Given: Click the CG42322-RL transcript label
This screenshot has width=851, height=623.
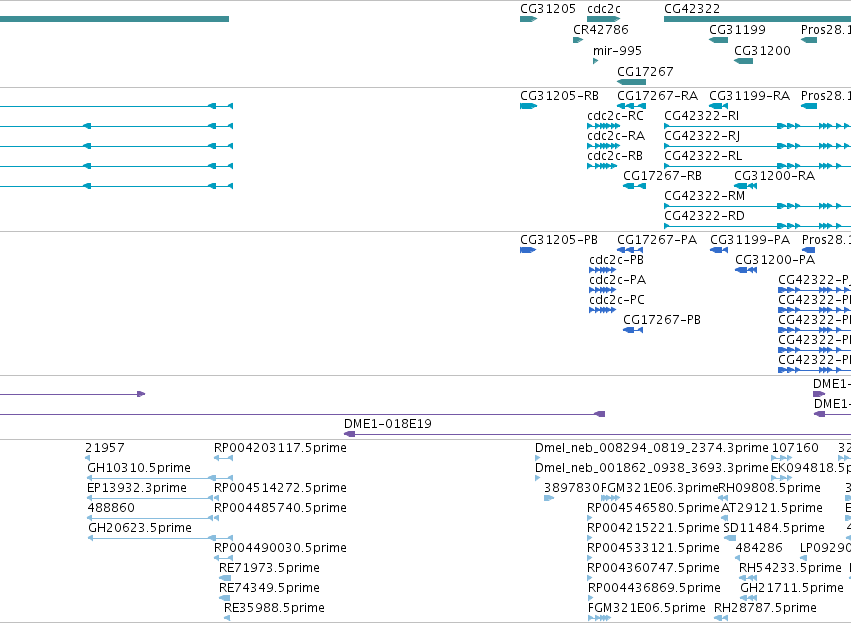Looking at the screenshot, I should [703, 156].
